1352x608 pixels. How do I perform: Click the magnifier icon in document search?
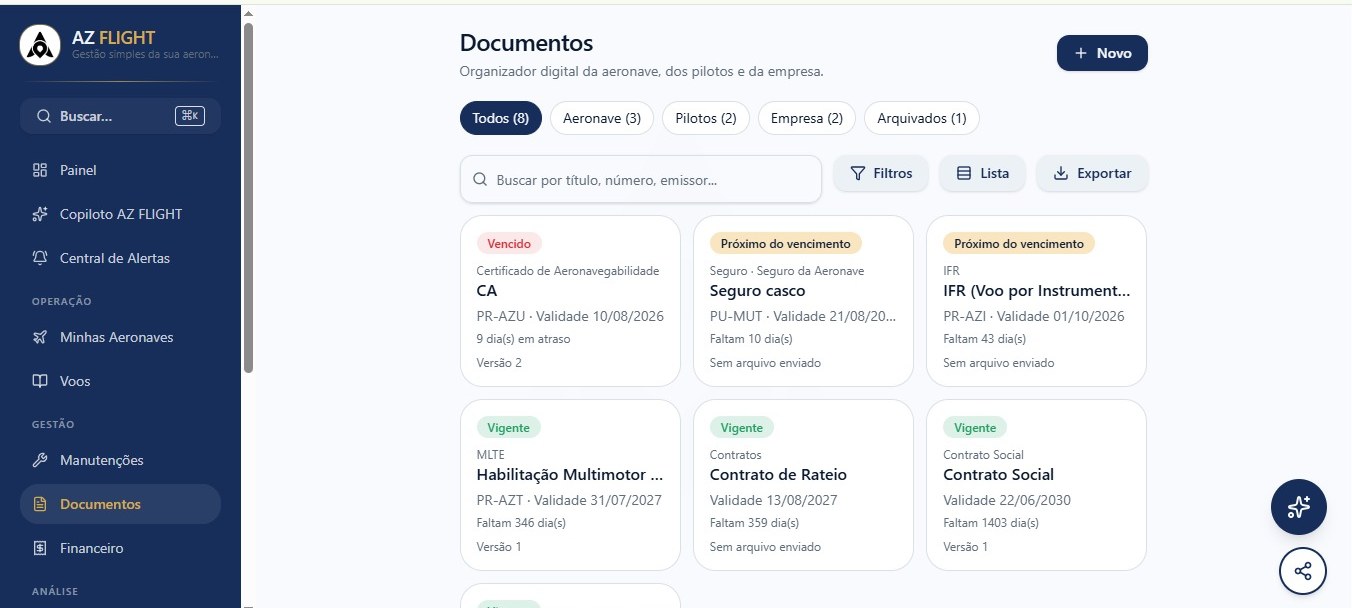tap(481, 180)
